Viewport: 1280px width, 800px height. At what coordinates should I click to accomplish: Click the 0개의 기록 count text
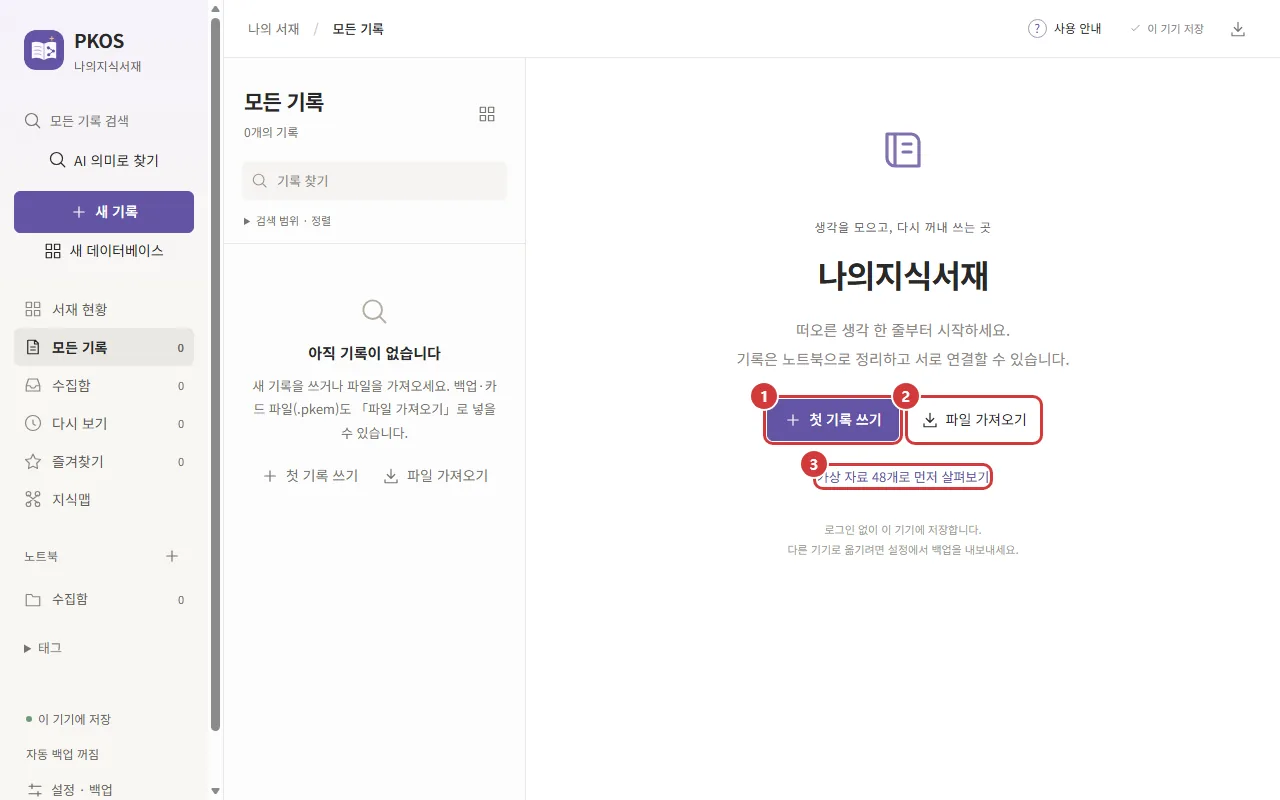click(x=271, y=132)
